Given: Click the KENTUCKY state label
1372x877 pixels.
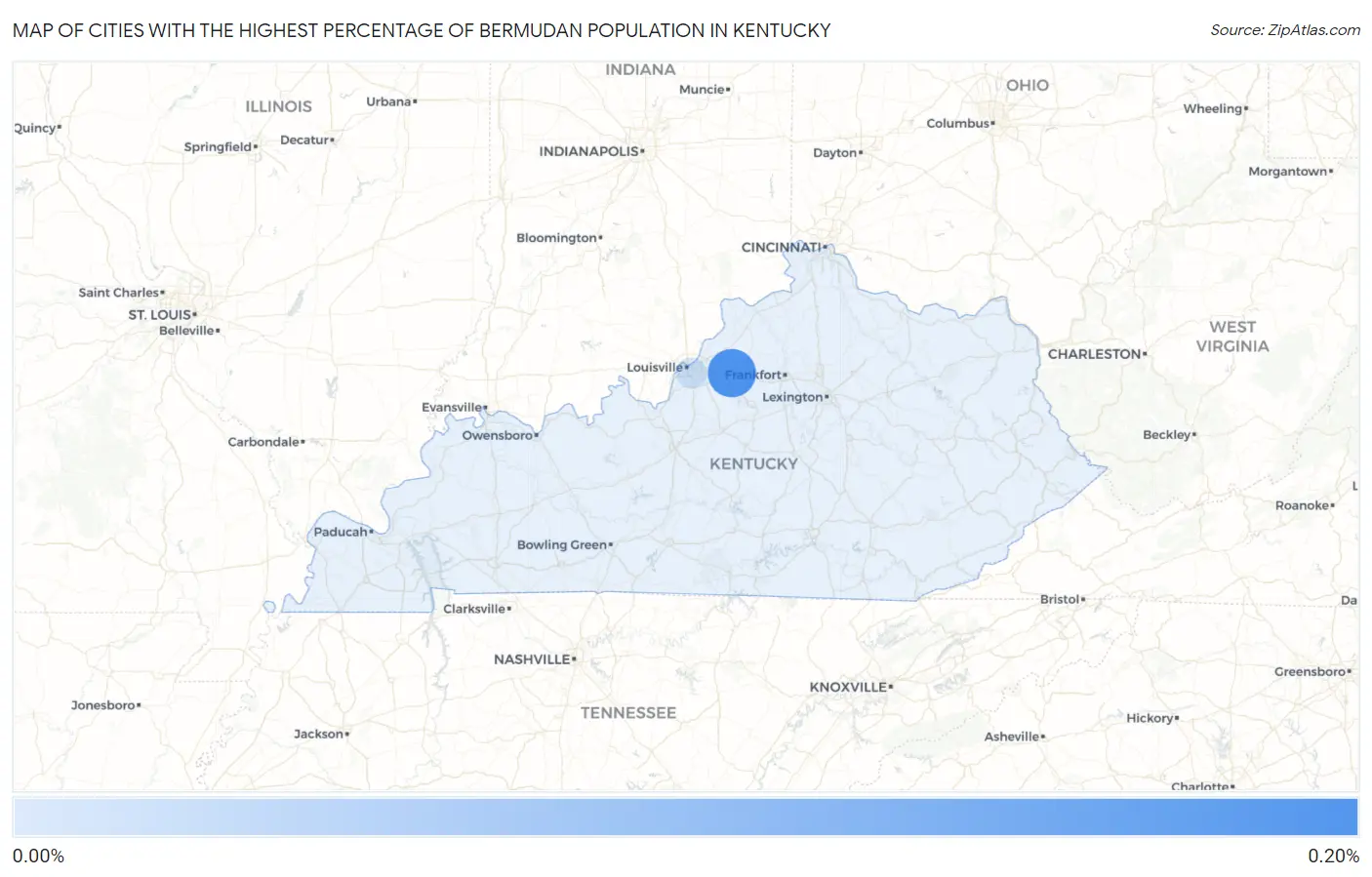Looking at the screenshot, I should click(753, 463).
